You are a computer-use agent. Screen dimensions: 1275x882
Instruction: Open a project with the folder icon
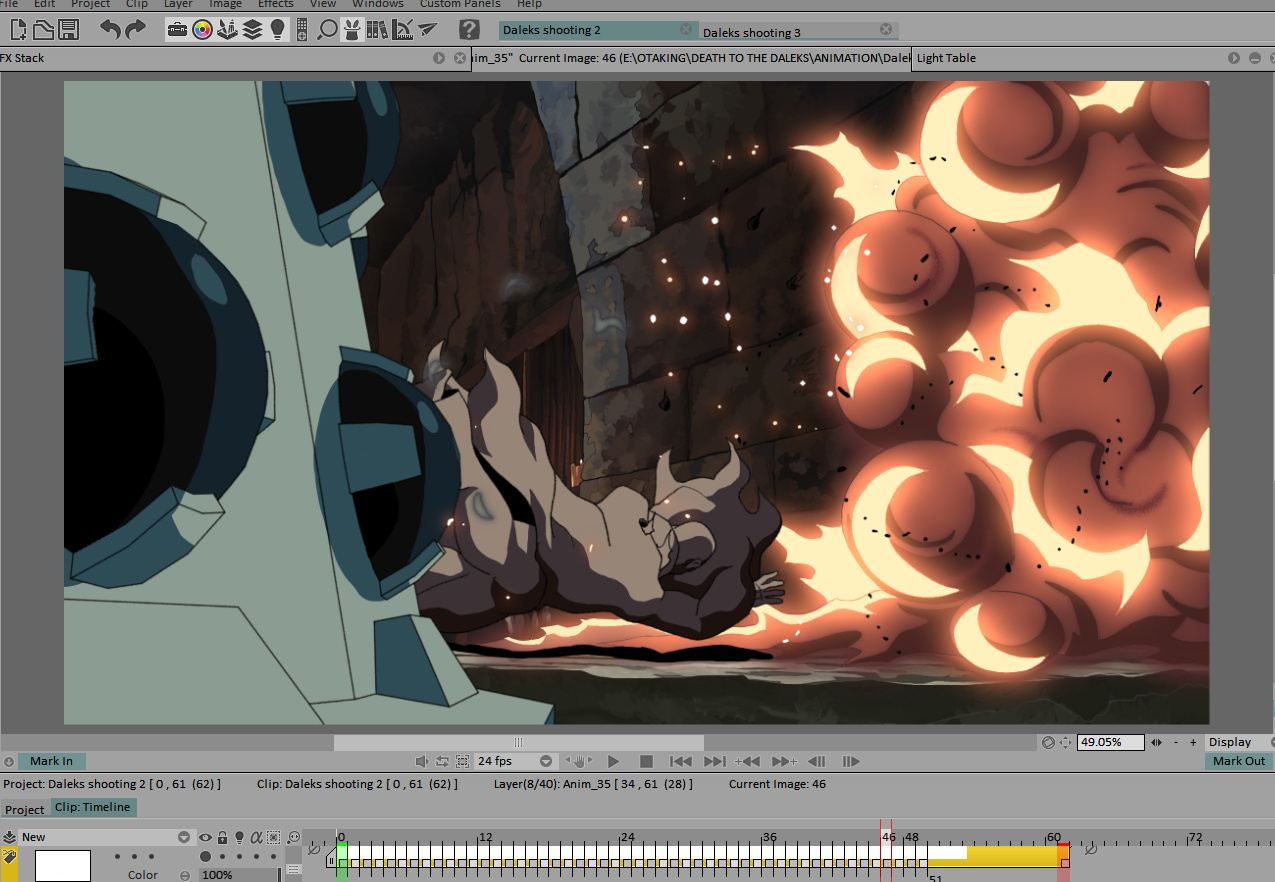pos(43,30)
